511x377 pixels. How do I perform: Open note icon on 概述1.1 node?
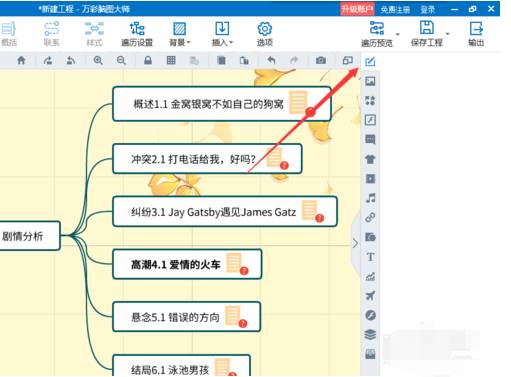click(298, 102)
